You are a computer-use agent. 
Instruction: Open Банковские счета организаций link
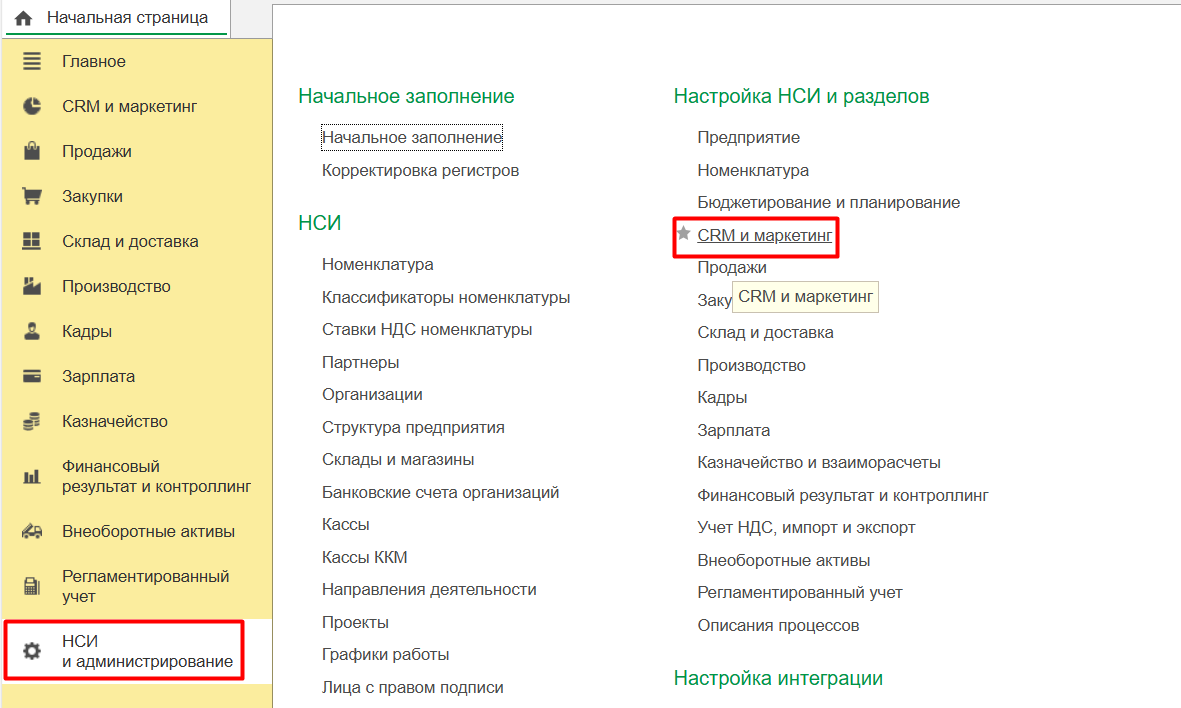click(440, 492)
